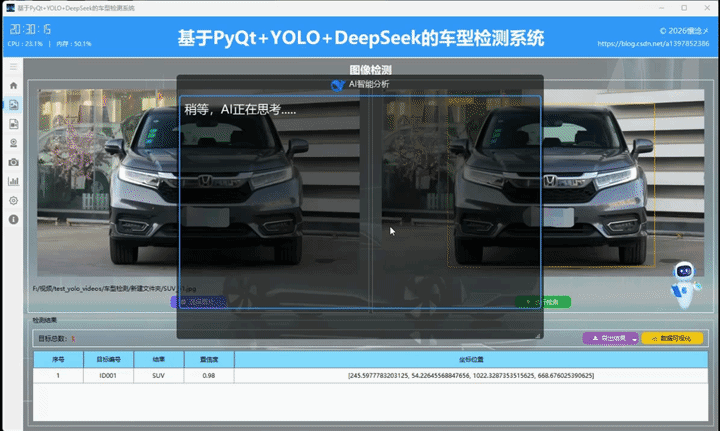720x431 pixels.
Task: Select the SUV result cell
Action: 159,375
